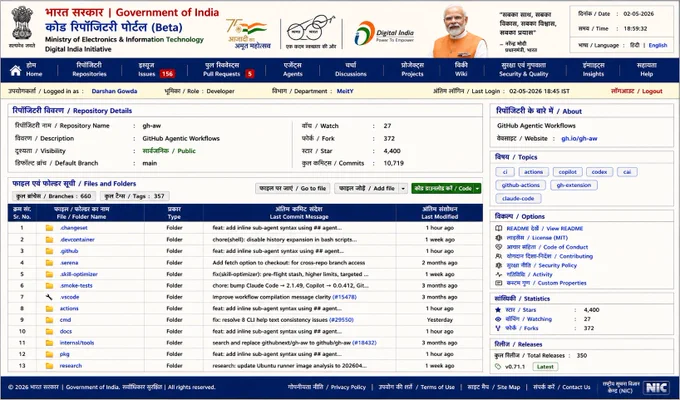Click the Azadi Ka Amrit Mahotsav logo

click(248, 33)
